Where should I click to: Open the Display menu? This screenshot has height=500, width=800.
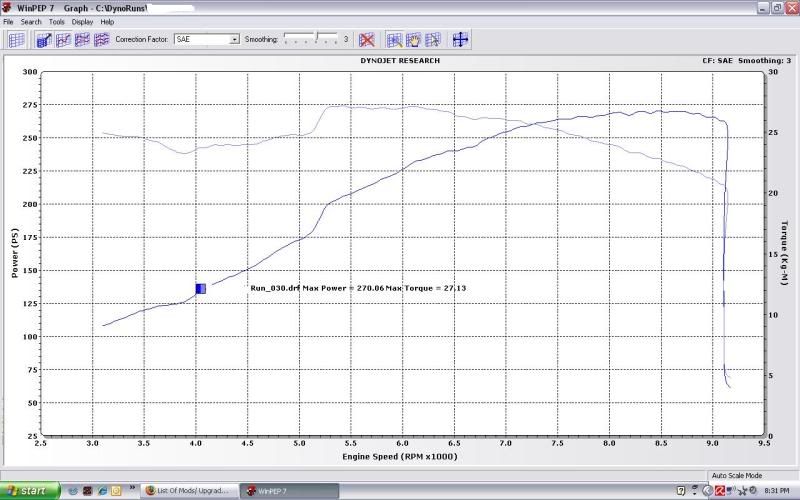(82, 21)
